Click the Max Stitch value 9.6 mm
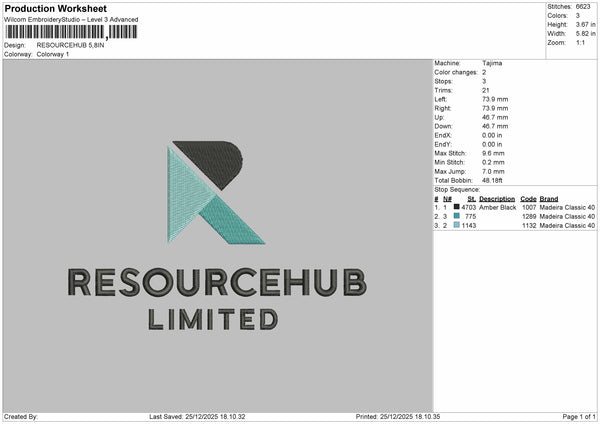The height and width of the screenshot is (424, 600). tap(493, 153)
